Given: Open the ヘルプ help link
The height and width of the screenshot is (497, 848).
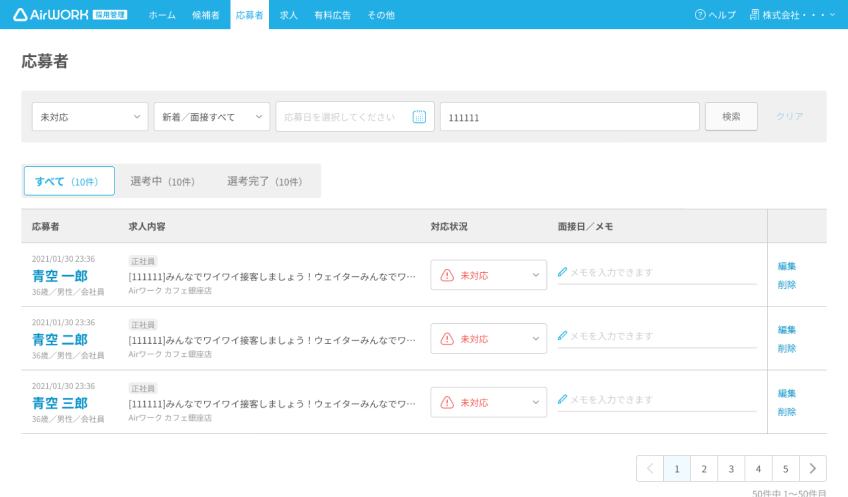Looking at the screenshot, I should (x=715, y=15).
